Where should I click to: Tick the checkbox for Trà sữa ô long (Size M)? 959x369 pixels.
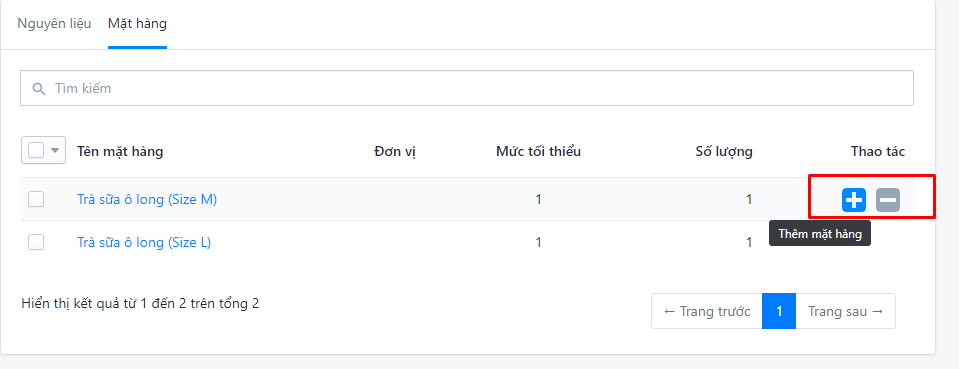coord(36,199)
